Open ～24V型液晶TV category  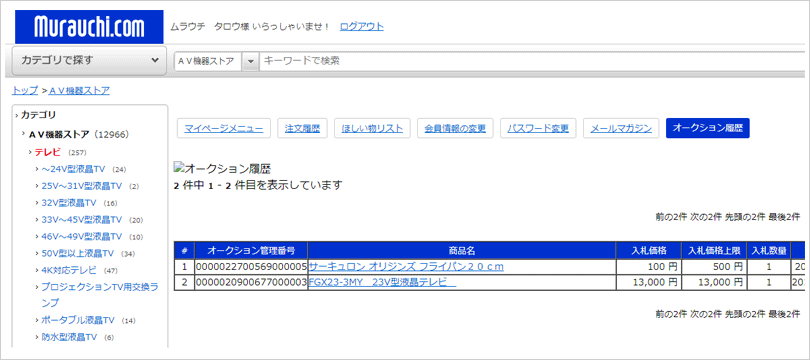(73, 169)
